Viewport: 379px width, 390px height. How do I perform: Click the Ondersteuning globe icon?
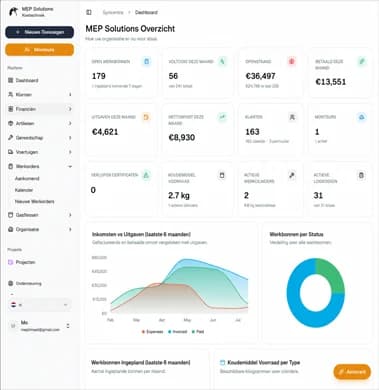click(10, 283)
